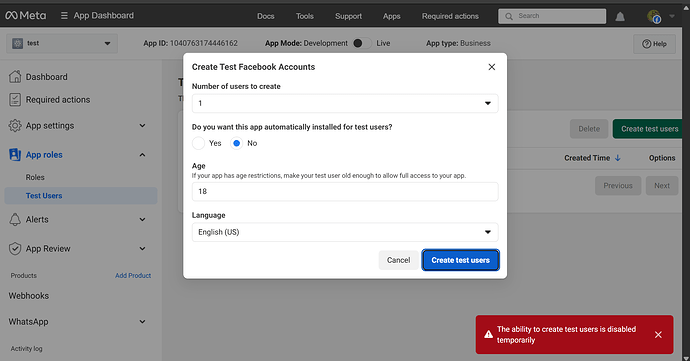
Task: Click the Alerts bell icon in sidebar
Action: pyautogui.click(x=15, y=219)
